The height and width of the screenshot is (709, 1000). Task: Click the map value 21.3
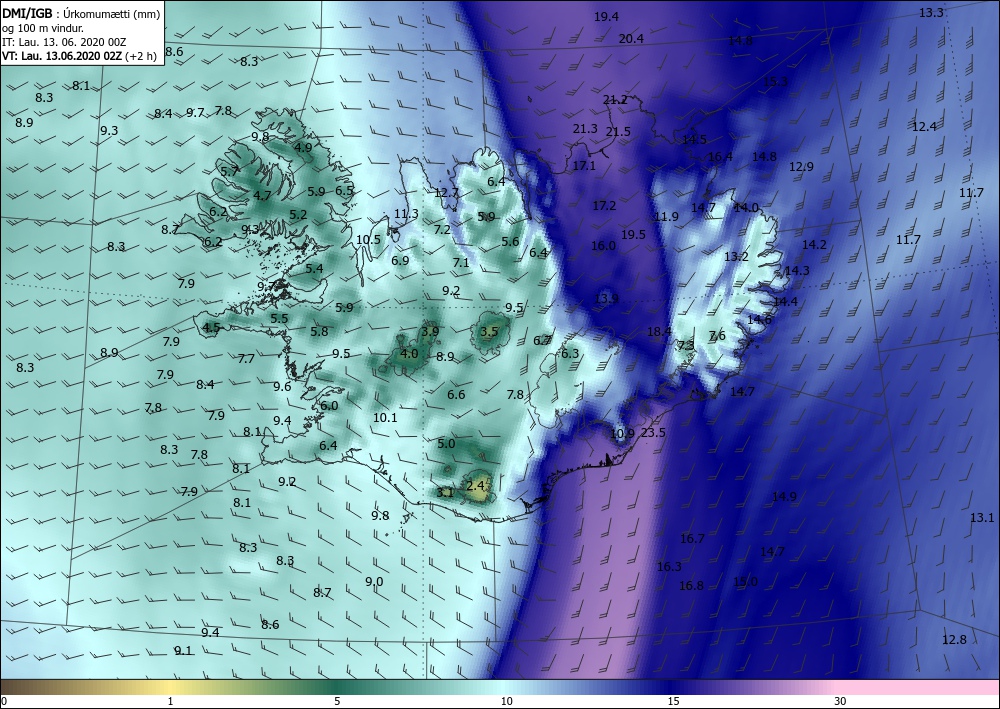point(585,129)
